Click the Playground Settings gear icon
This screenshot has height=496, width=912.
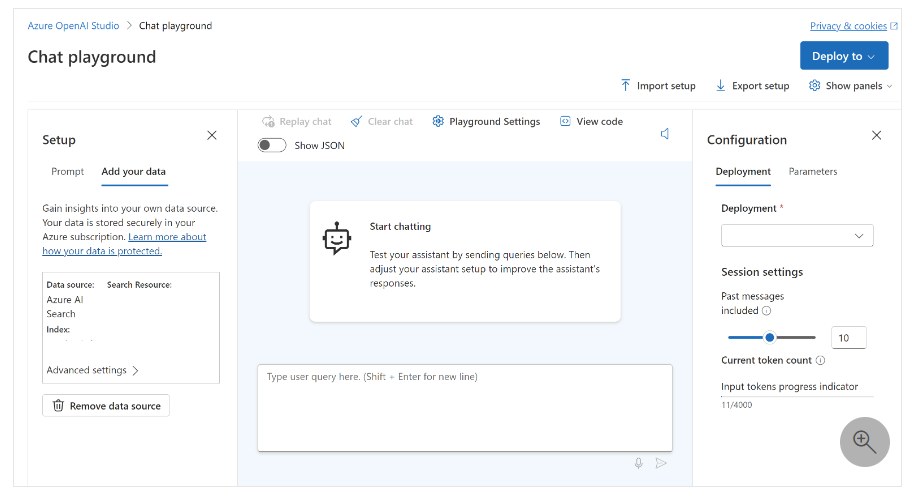(x=438, y=121)
